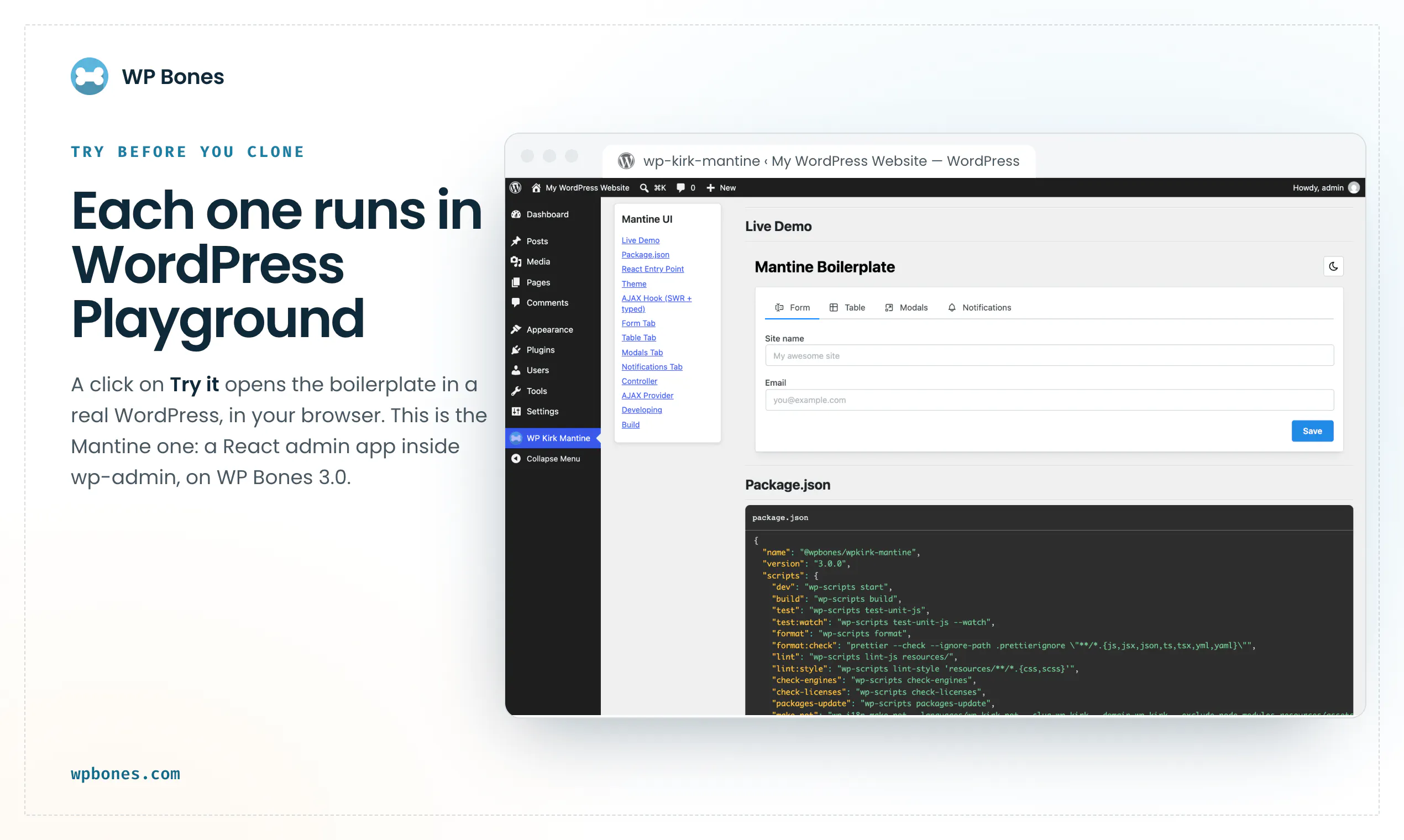Add New content from admin bar

pyautogui.click(x=721, y=187)
